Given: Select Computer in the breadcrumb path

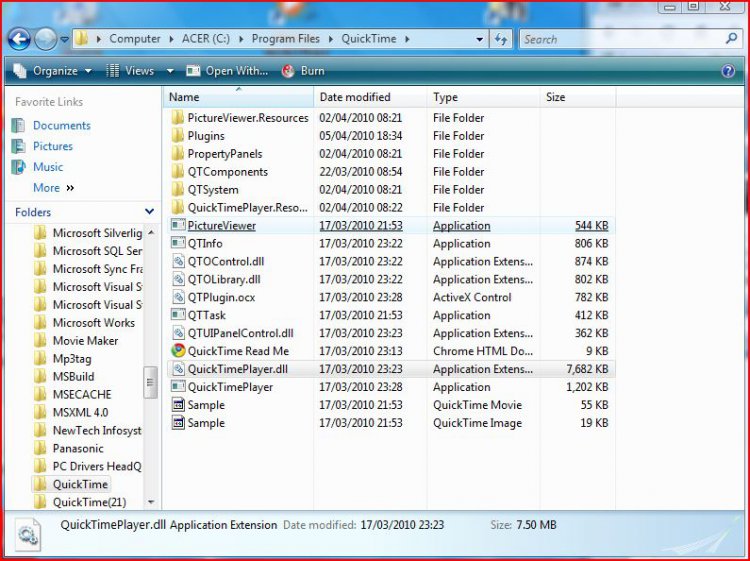Looking at the screenshot, I should pos(135,39).
